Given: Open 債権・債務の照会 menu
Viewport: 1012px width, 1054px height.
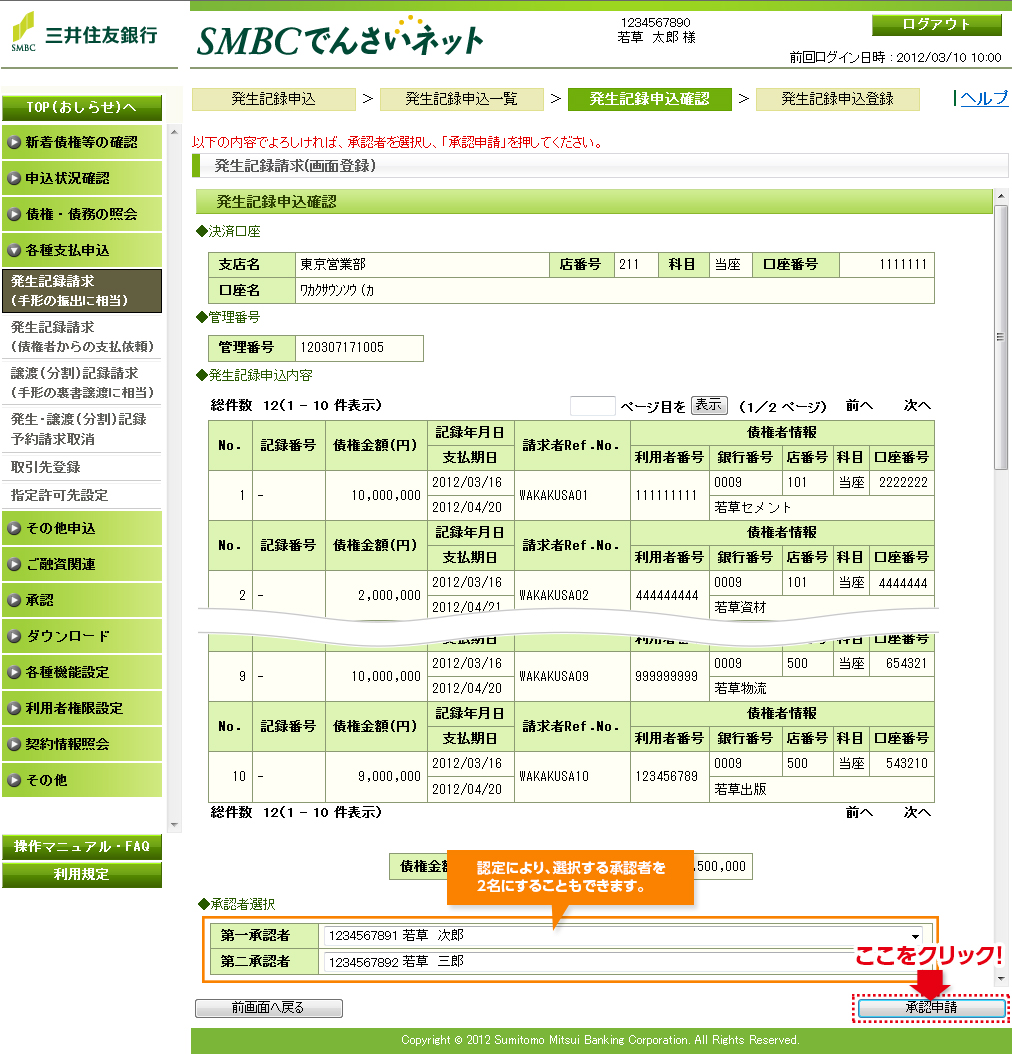Looking at the screenshot, I should pos(82,214).
